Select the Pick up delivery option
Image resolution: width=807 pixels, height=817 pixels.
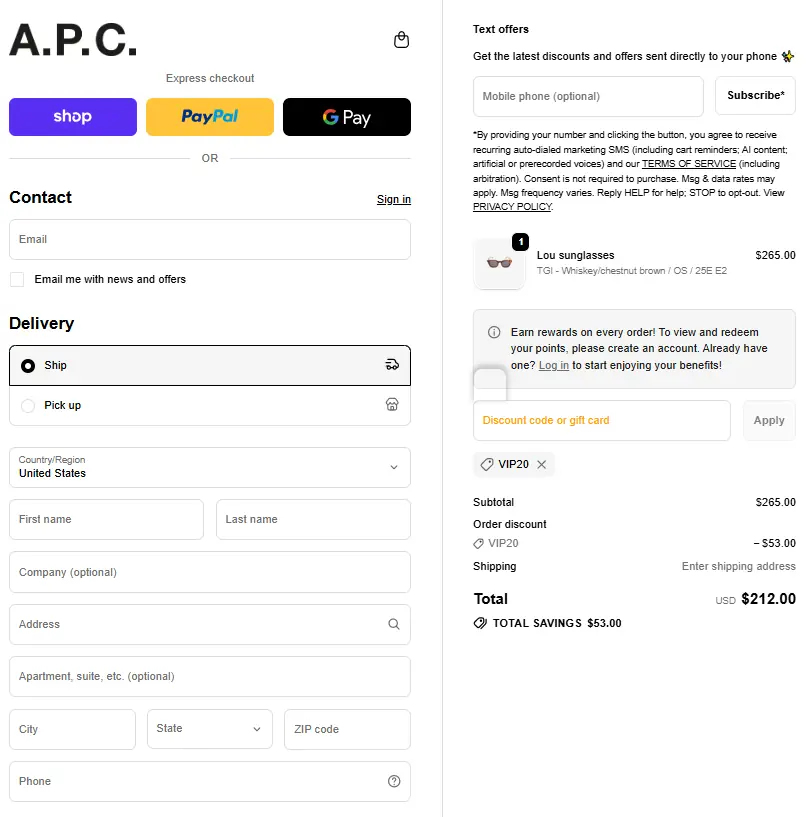click(x=28, y=406)
